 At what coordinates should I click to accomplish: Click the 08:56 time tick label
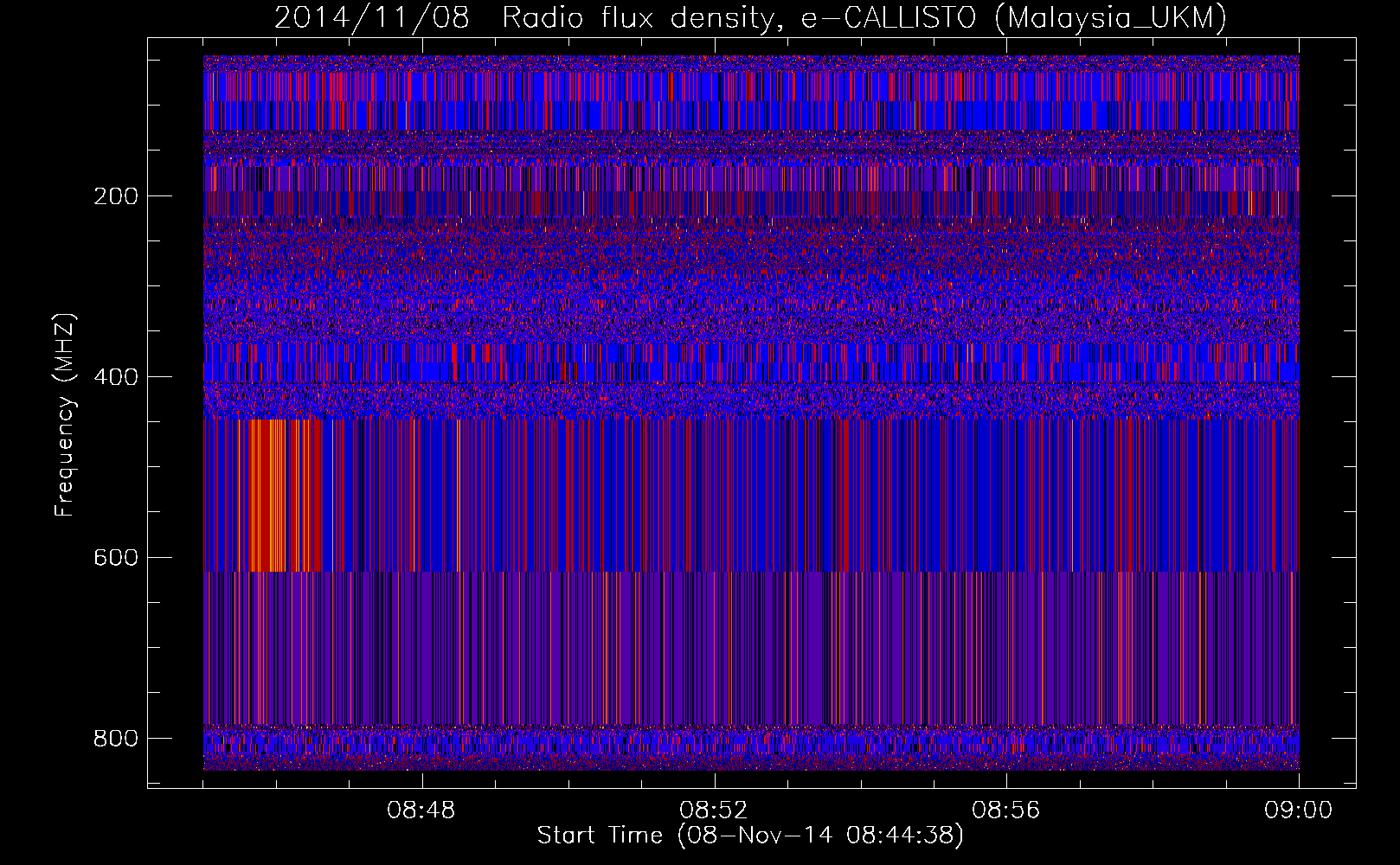click(1005, 811)
